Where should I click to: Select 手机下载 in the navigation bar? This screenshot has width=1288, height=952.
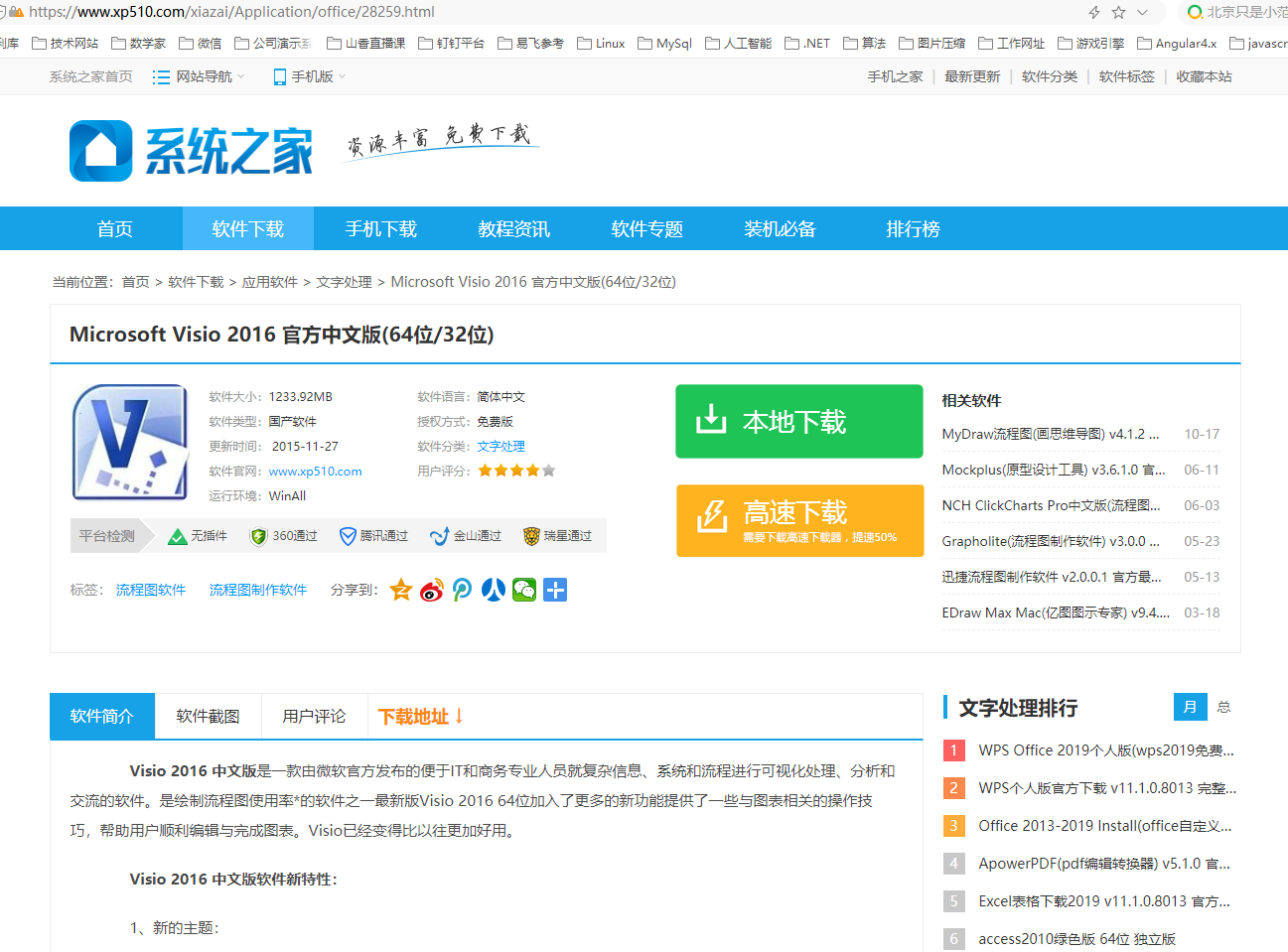[x=381, y=228]
